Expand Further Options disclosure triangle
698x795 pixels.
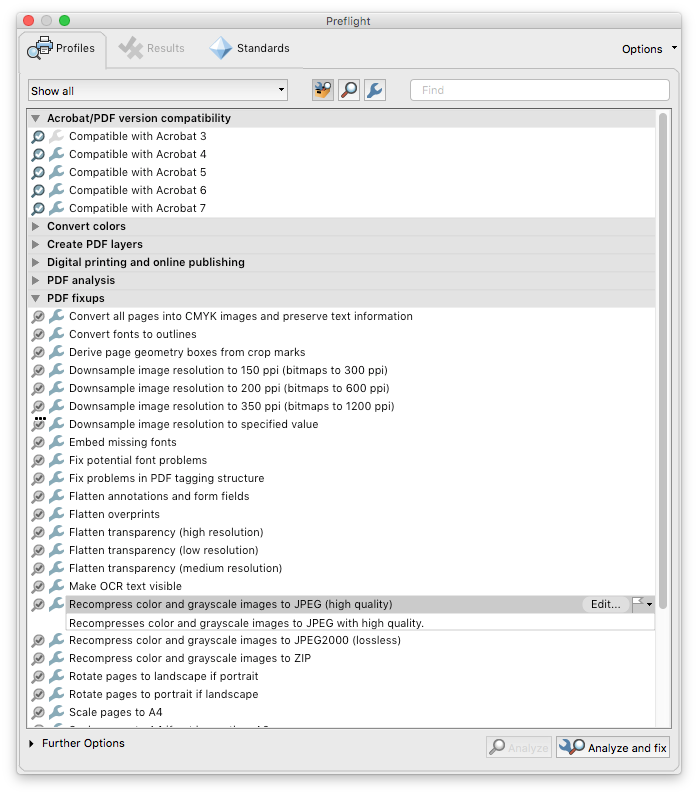[x=31, y=744]
